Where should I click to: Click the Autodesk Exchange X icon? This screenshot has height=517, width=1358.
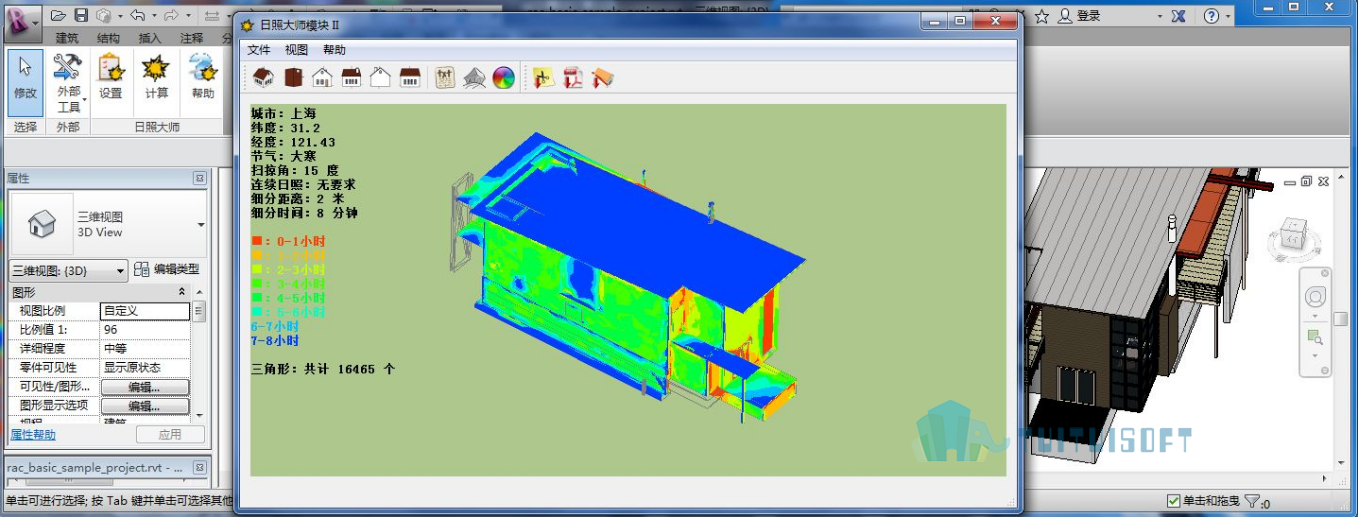point(1179,16)
